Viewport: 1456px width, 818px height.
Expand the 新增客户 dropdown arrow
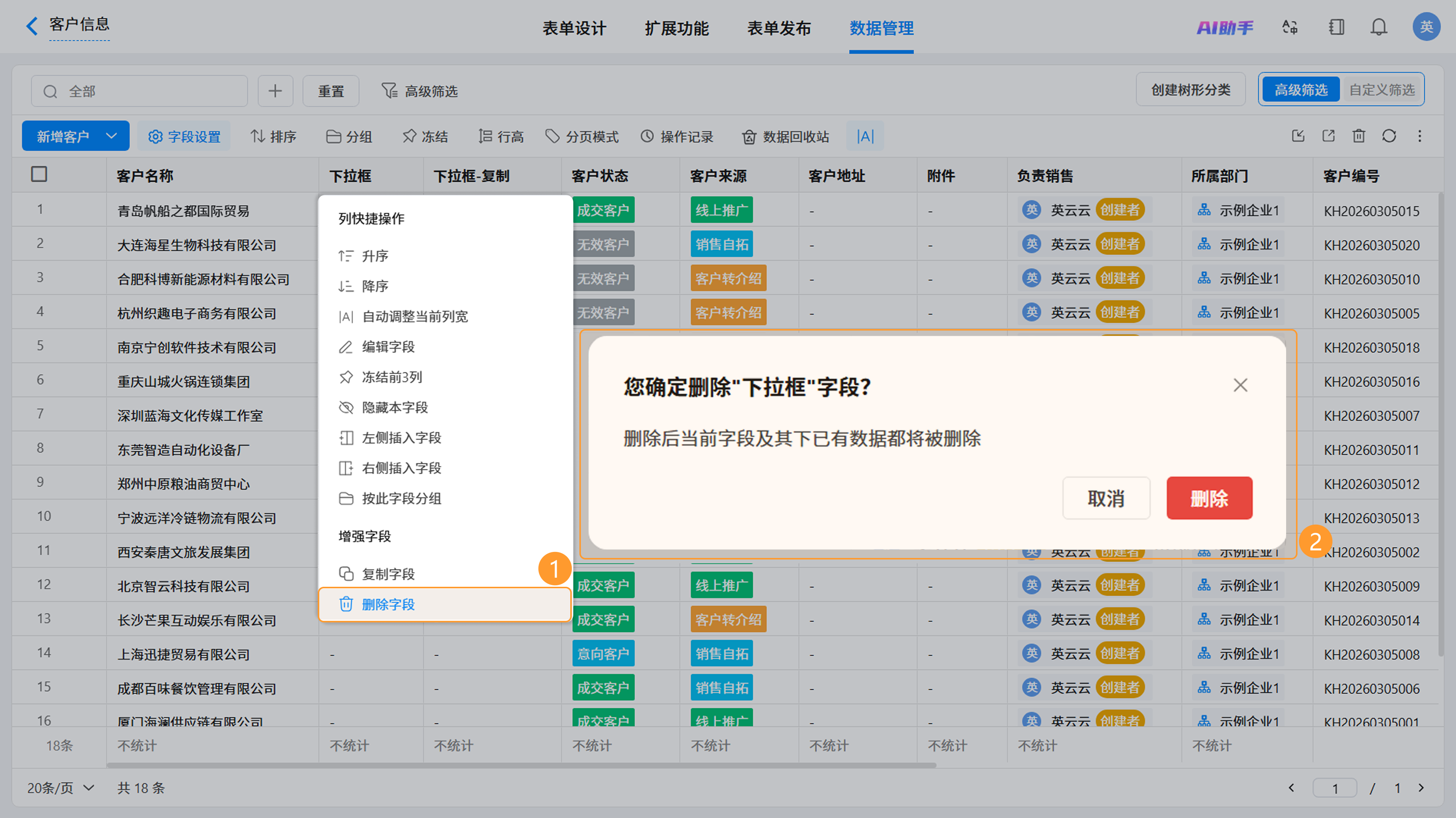[111, 136]
